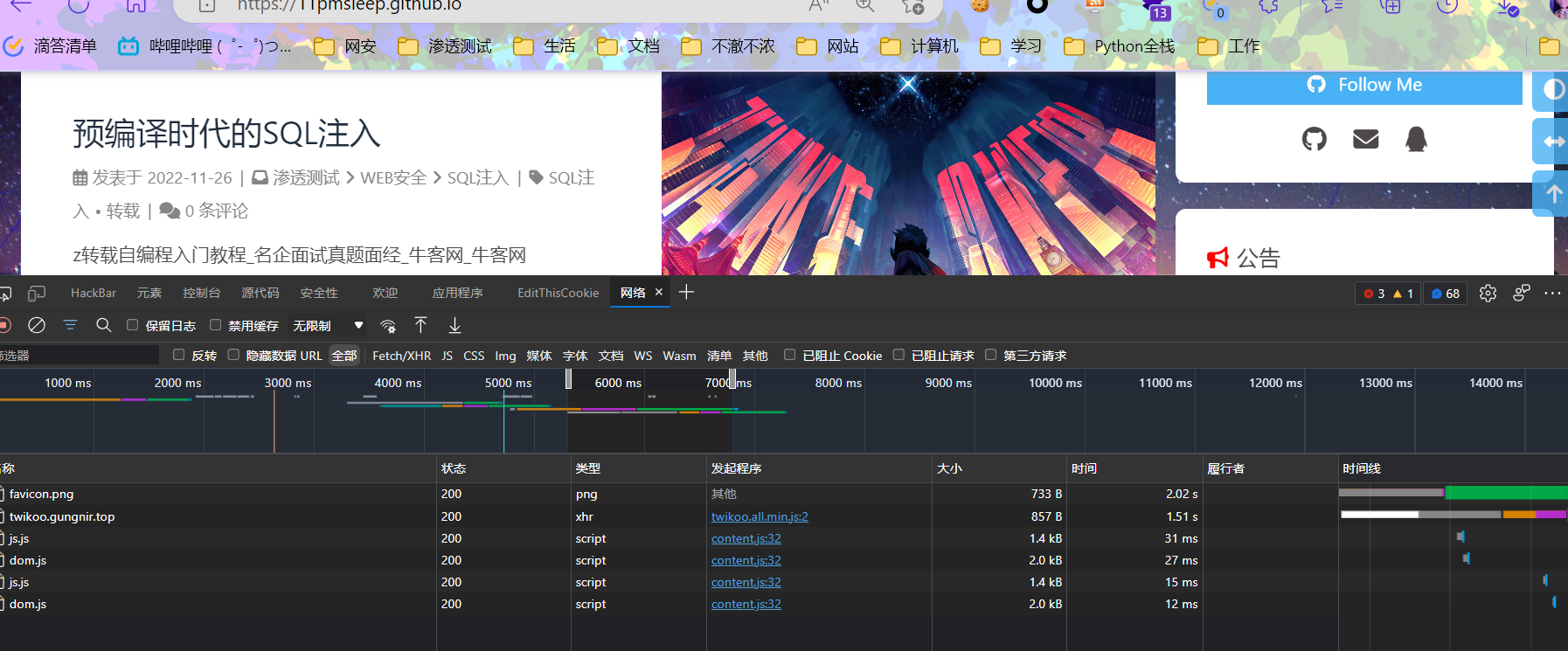Open the HackBar tab
This screenshot has height=651, width=1568.
pos(94,293)
